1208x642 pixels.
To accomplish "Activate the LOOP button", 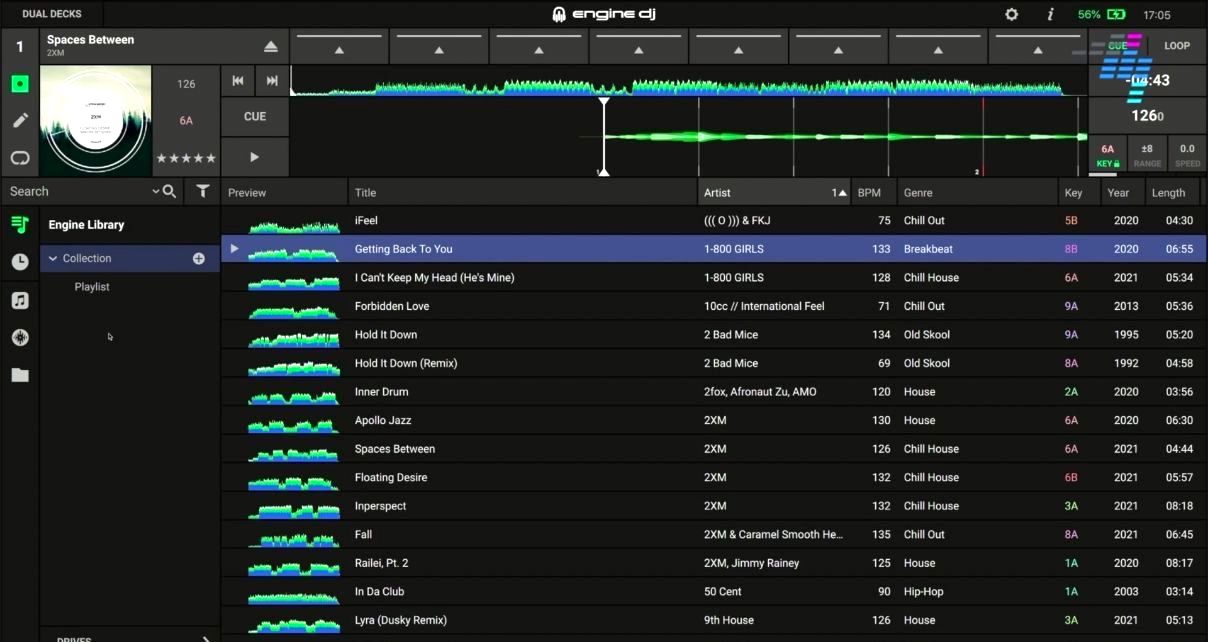I will pos(1177,45).
